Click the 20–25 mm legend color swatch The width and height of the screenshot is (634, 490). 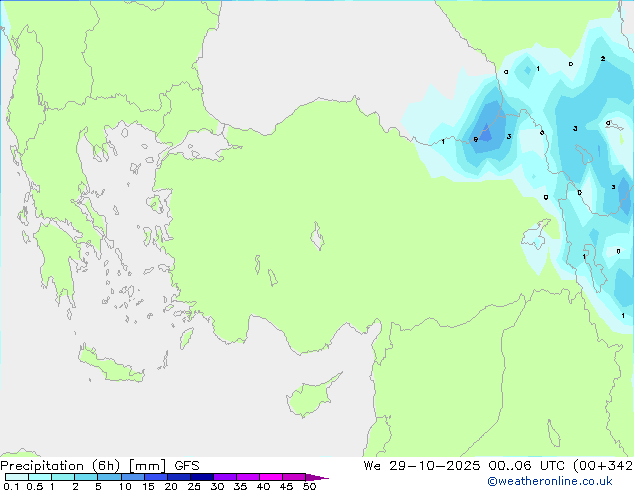point(178,477)
